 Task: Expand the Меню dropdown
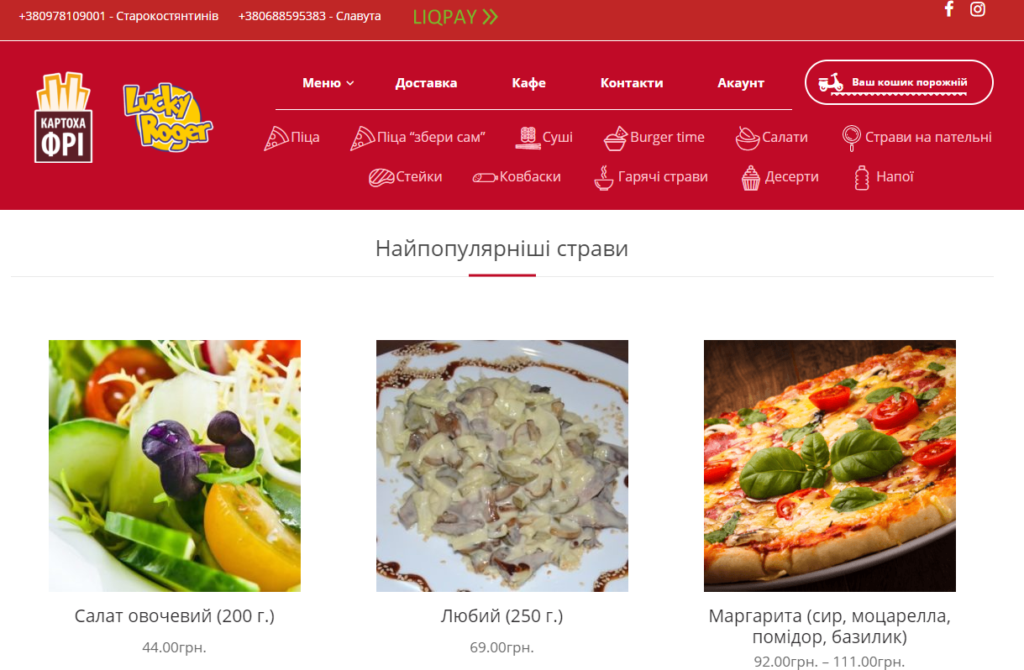(328, 83)
